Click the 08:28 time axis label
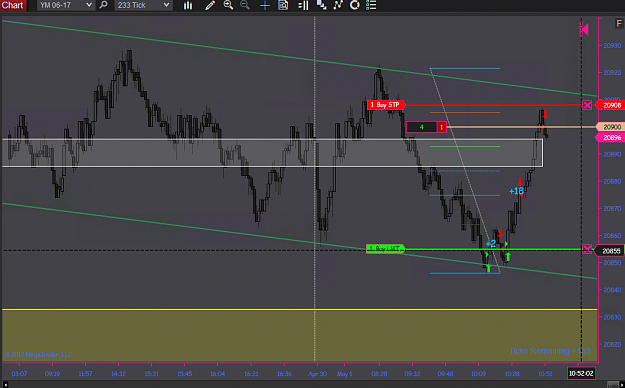This screenshot has height=388, width=625. [x=379, y=374]
